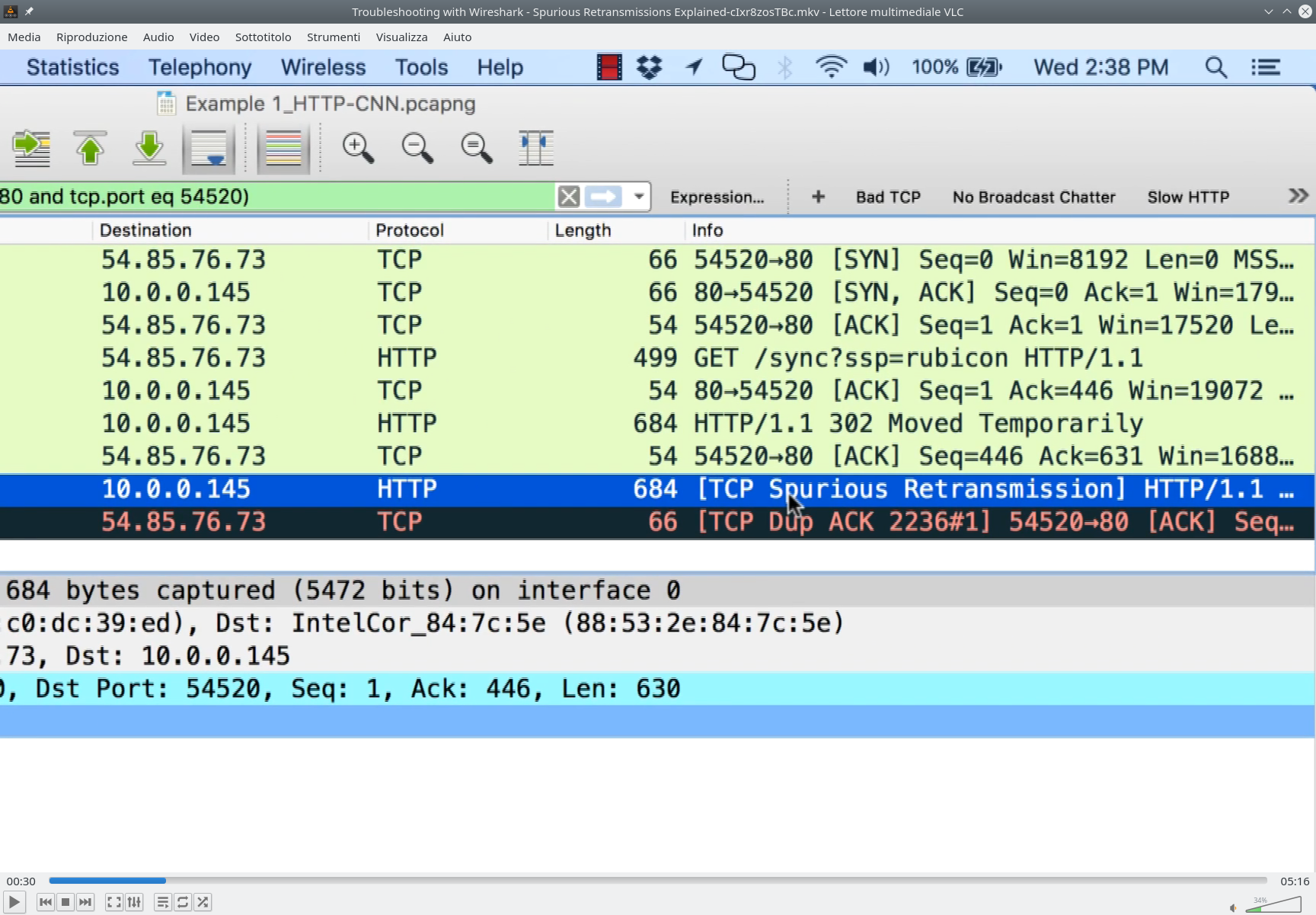Add a filter button with plus
The image size is (1316, 915).
tap(818, 197)
